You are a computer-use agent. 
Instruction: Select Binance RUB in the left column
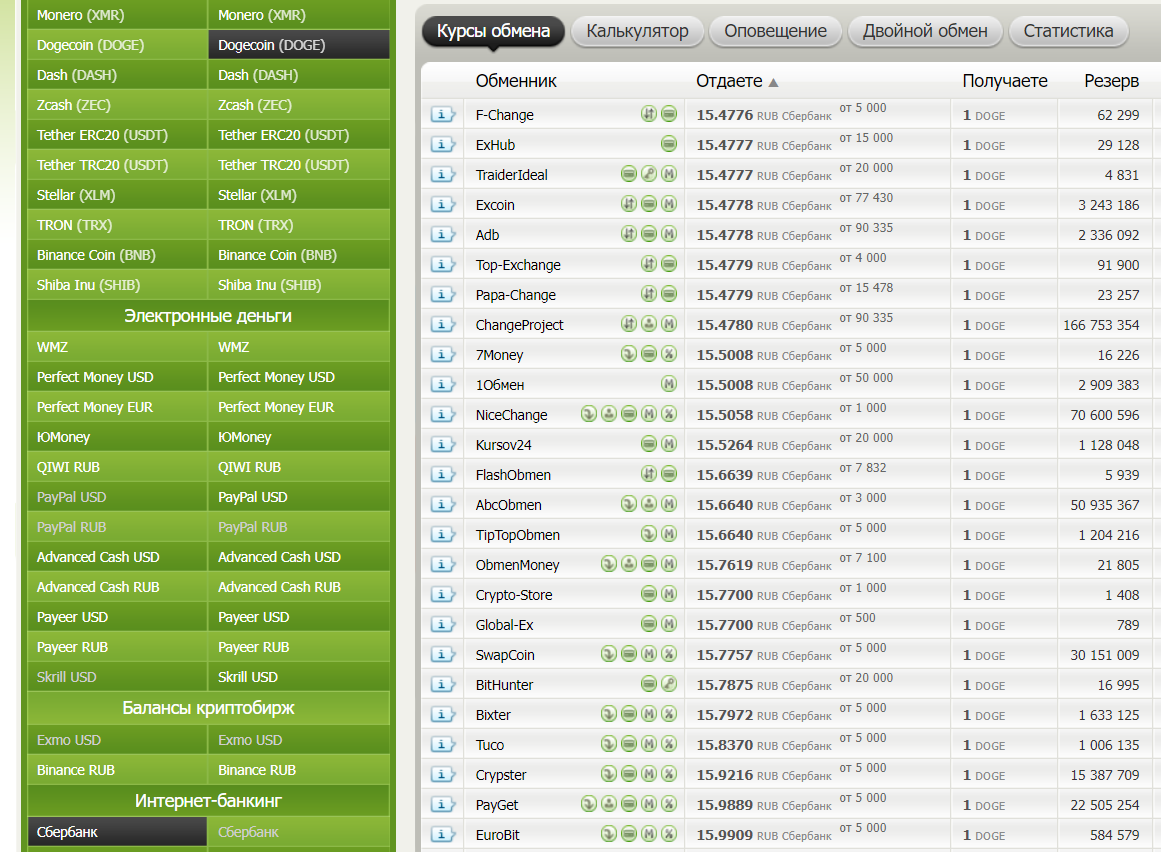117,770
